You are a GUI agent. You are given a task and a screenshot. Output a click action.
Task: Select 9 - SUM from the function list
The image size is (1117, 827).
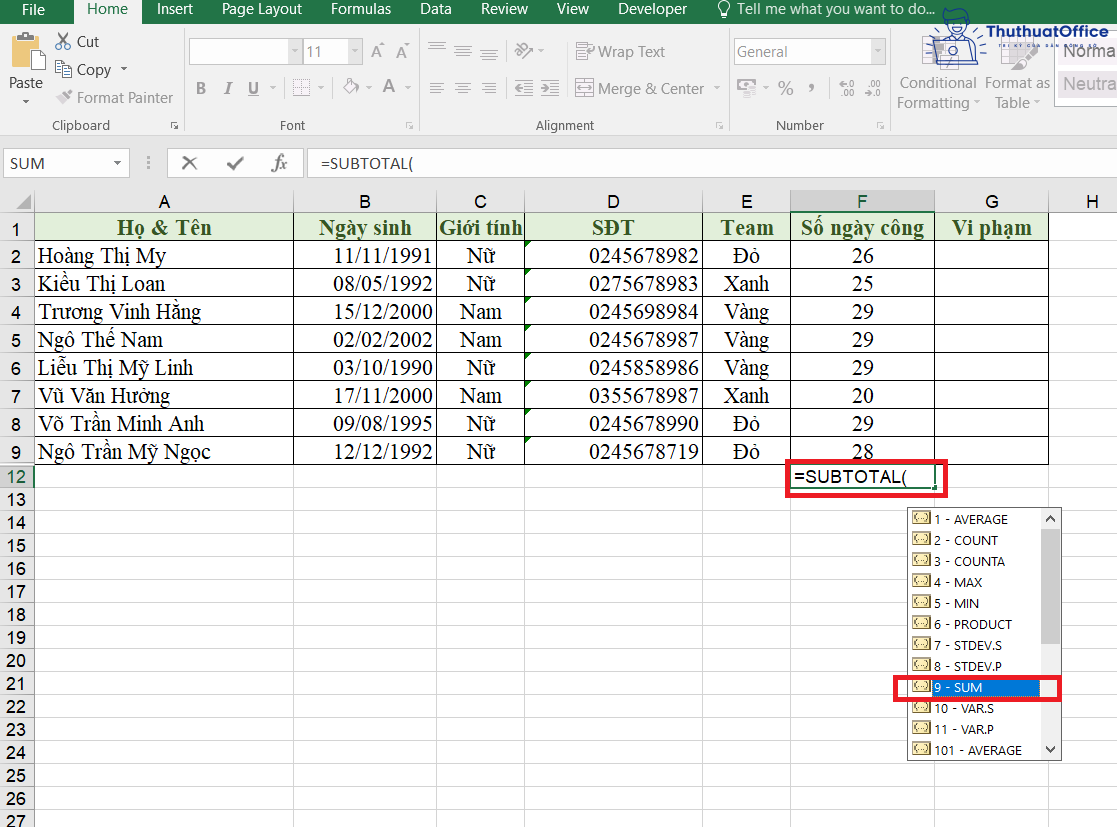957,687
